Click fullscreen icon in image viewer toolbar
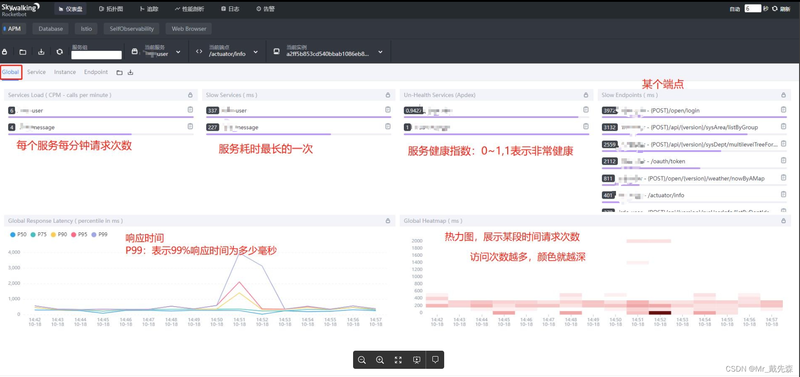This screenshot has width=800, height=377. click(x=398, y=360)
